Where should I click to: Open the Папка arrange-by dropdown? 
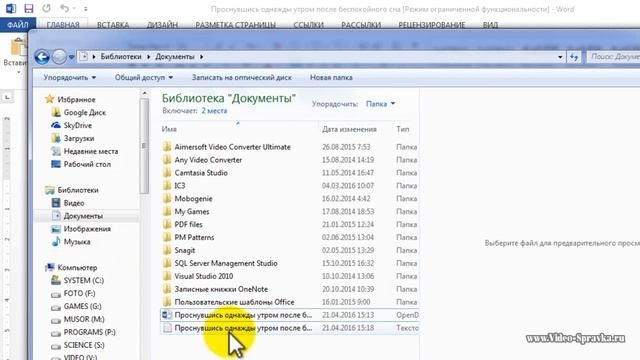click(x=380, y=104)
